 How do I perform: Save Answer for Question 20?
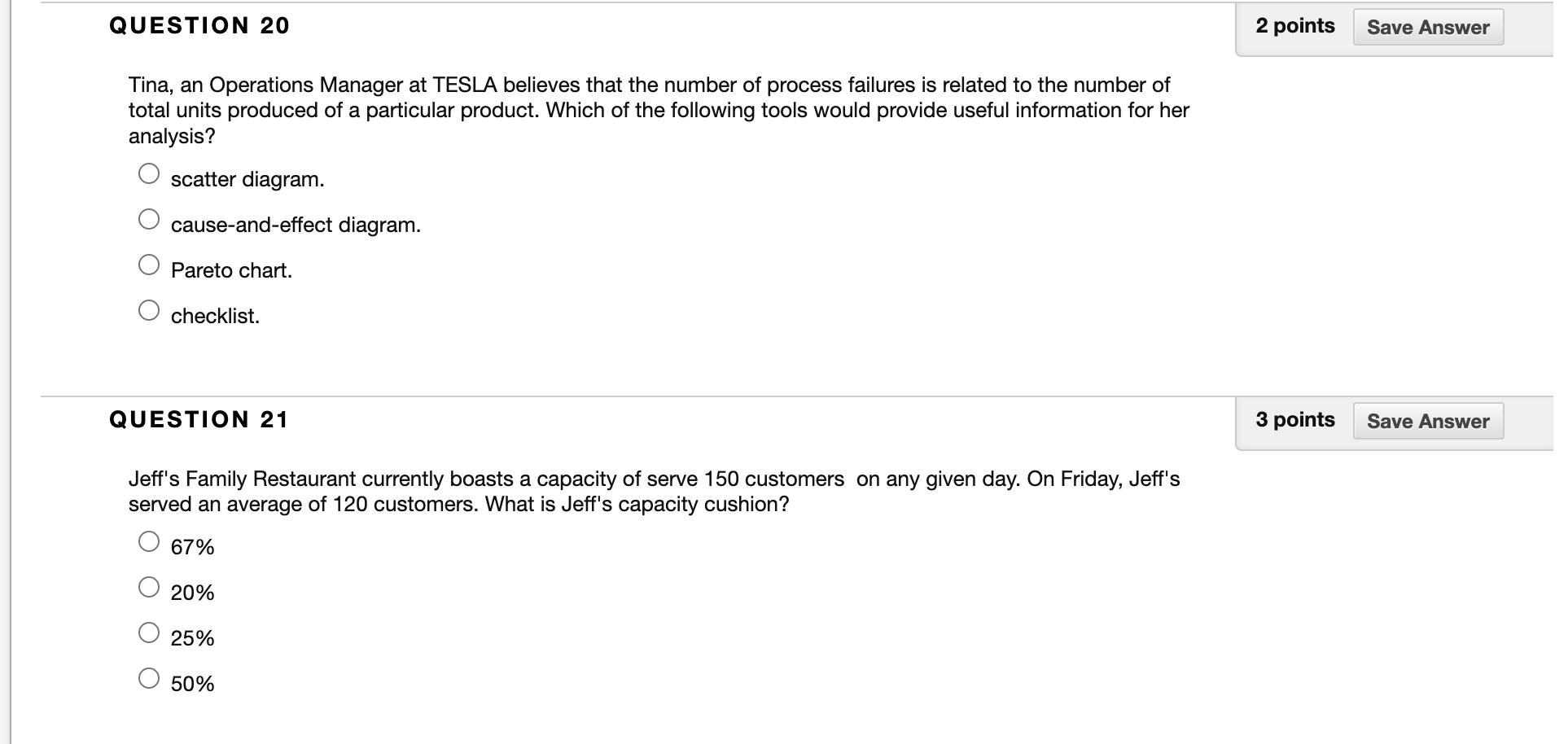[x=1428, y=26]
